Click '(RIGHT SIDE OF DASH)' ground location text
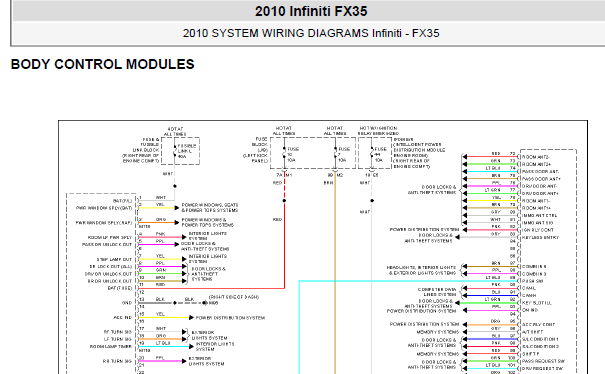 click(234, 297)
